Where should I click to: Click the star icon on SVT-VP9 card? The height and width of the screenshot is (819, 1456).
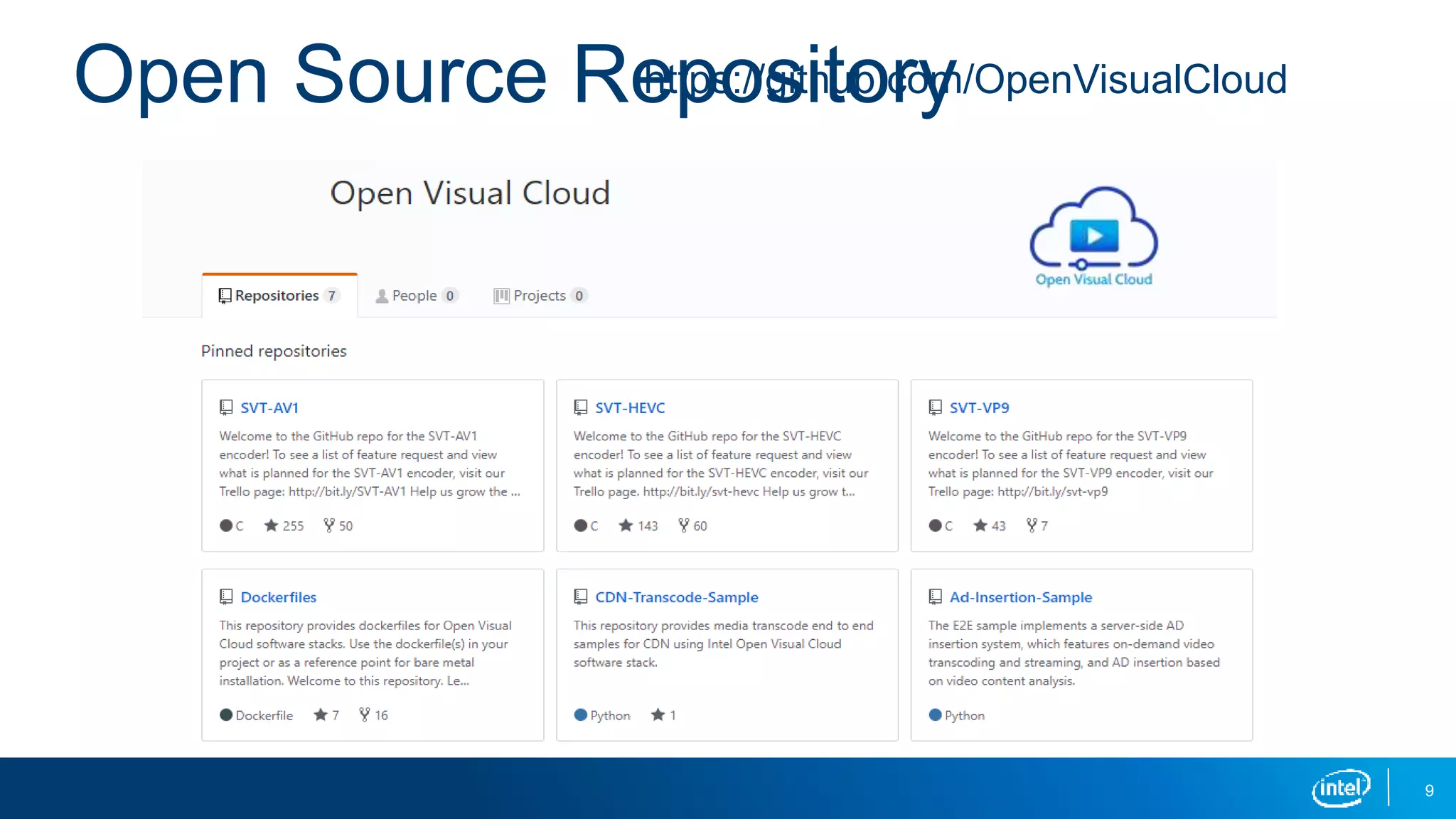coord(980,525)
